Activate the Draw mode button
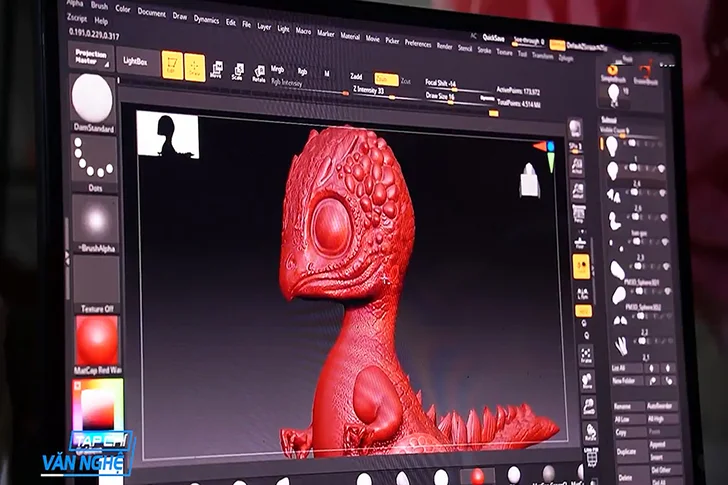The width and height of the screenshot is (728, 485). click(194, 67)
